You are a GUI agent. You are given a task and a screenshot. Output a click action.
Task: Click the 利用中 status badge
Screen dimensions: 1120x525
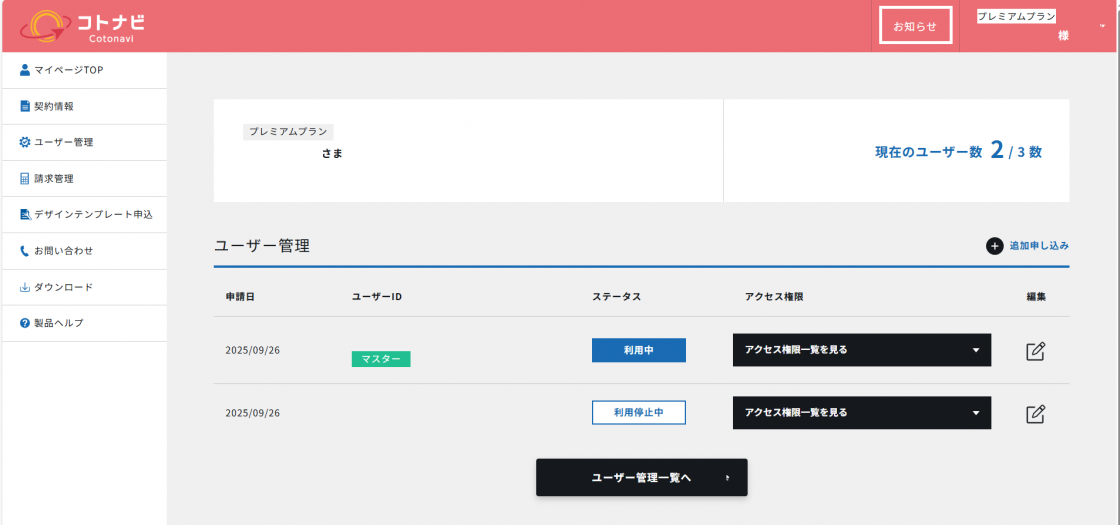[x=638, y=350]
